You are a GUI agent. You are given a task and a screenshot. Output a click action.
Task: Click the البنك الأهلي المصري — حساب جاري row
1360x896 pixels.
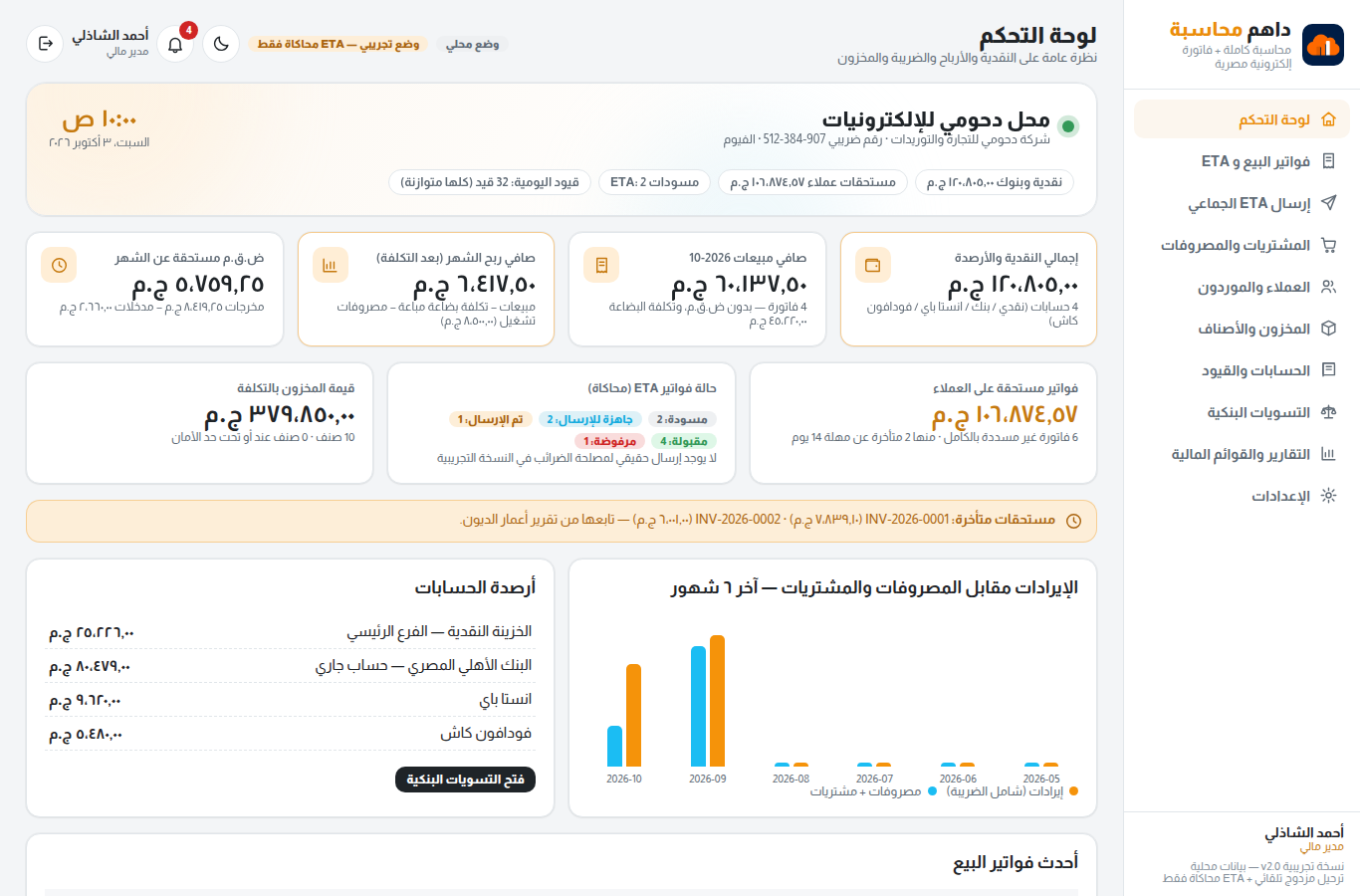tap(291, 666)
